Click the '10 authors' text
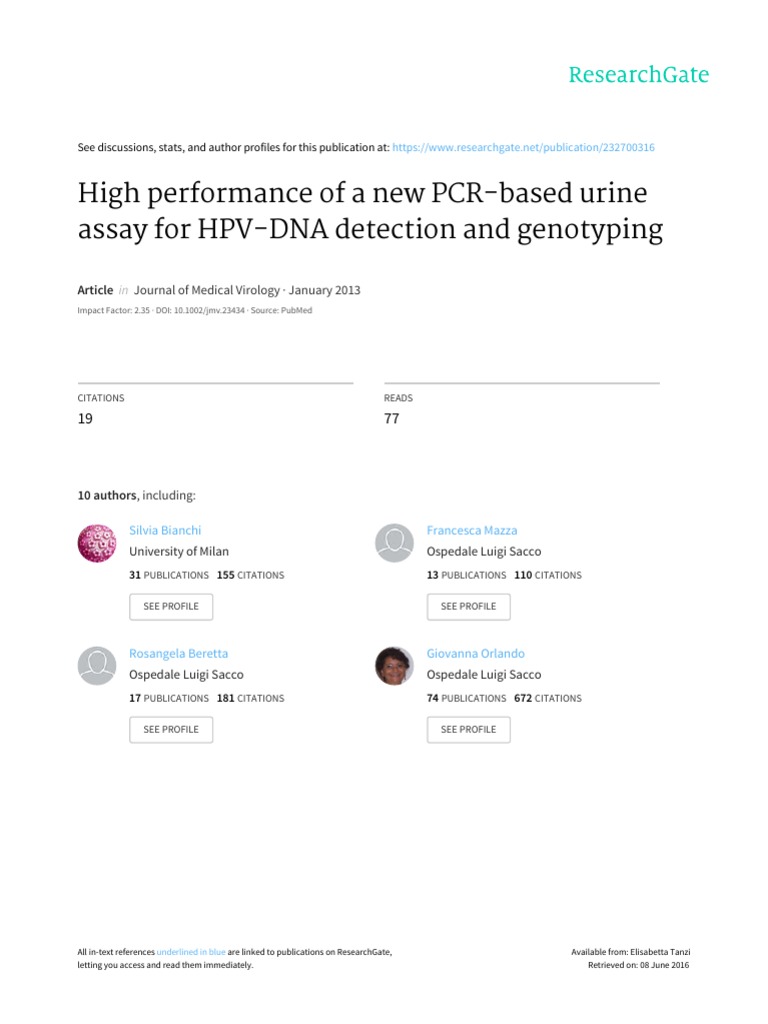 [108, 495]
